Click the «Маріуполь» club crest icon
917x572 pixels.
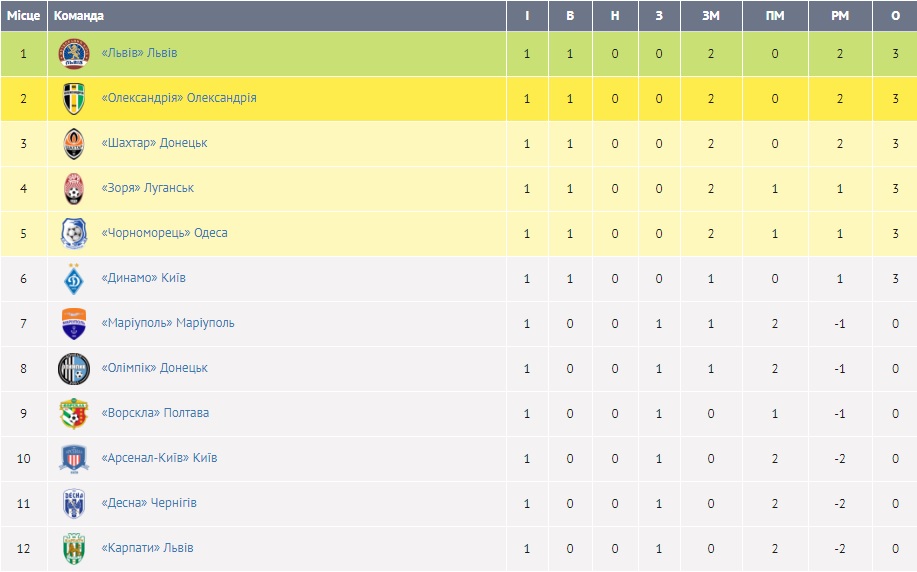(x=74, y=323)
